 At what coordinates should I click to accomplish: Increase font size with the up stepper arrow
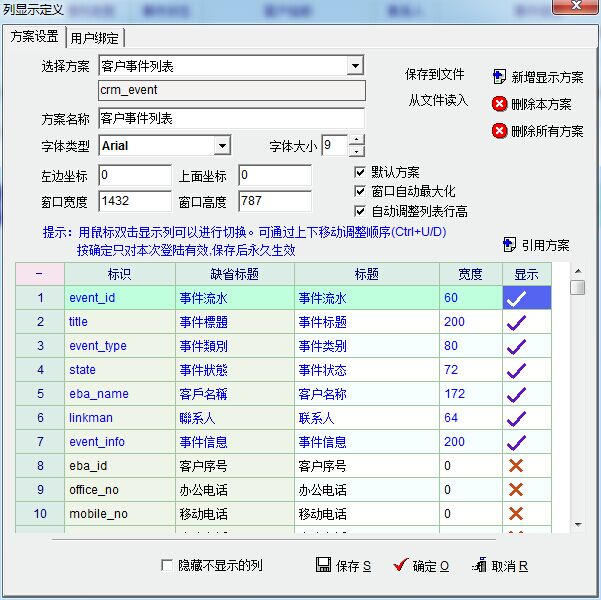(356, 140)
